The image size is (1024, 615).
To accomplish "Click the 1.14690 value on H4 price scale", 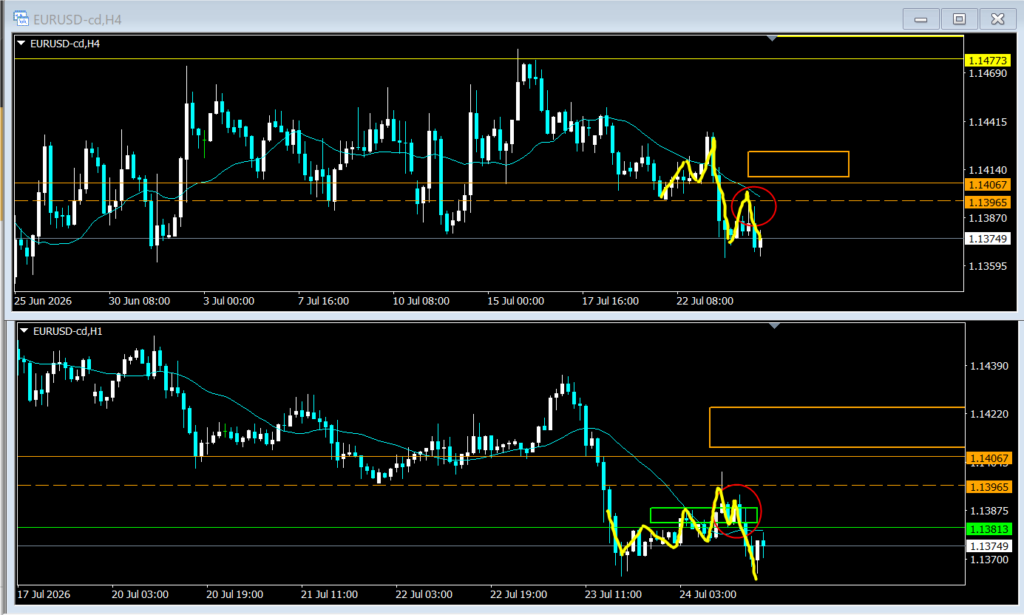I will click(x=987, y=73).
